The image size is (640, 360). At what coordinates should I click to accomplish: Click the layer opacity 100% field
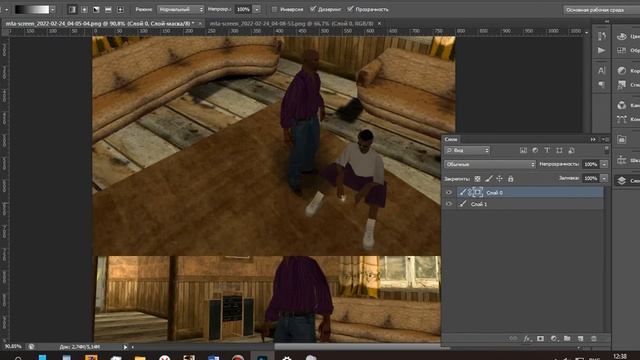(x=591, y=164)
